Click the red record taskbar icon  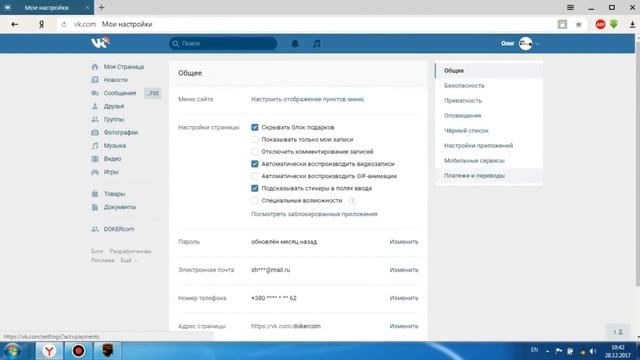(78, 351)
